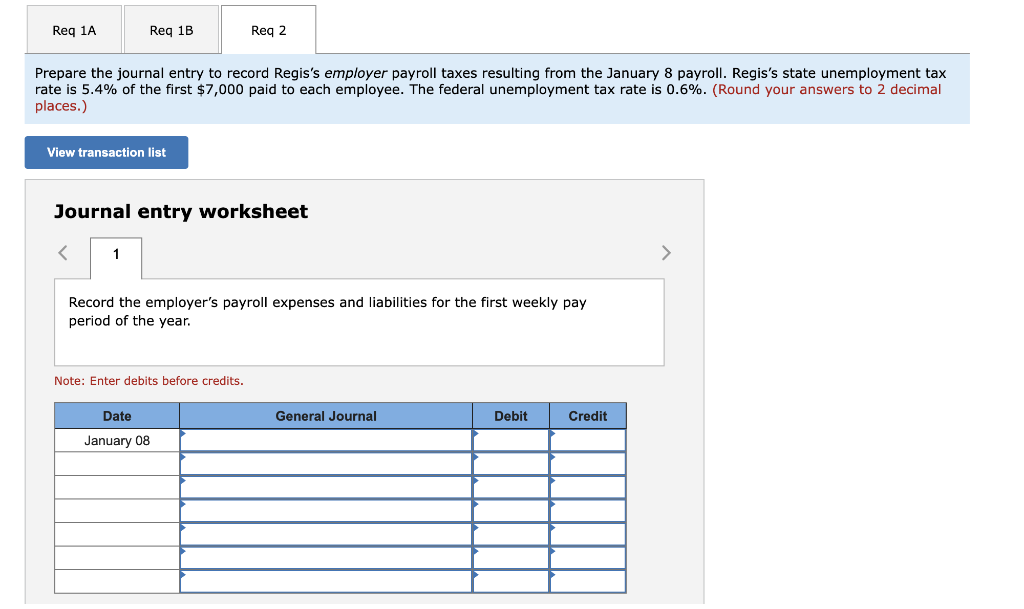Click the fourth row Debit cell
Screen dimensions: 1024x609
coord(511,510)
